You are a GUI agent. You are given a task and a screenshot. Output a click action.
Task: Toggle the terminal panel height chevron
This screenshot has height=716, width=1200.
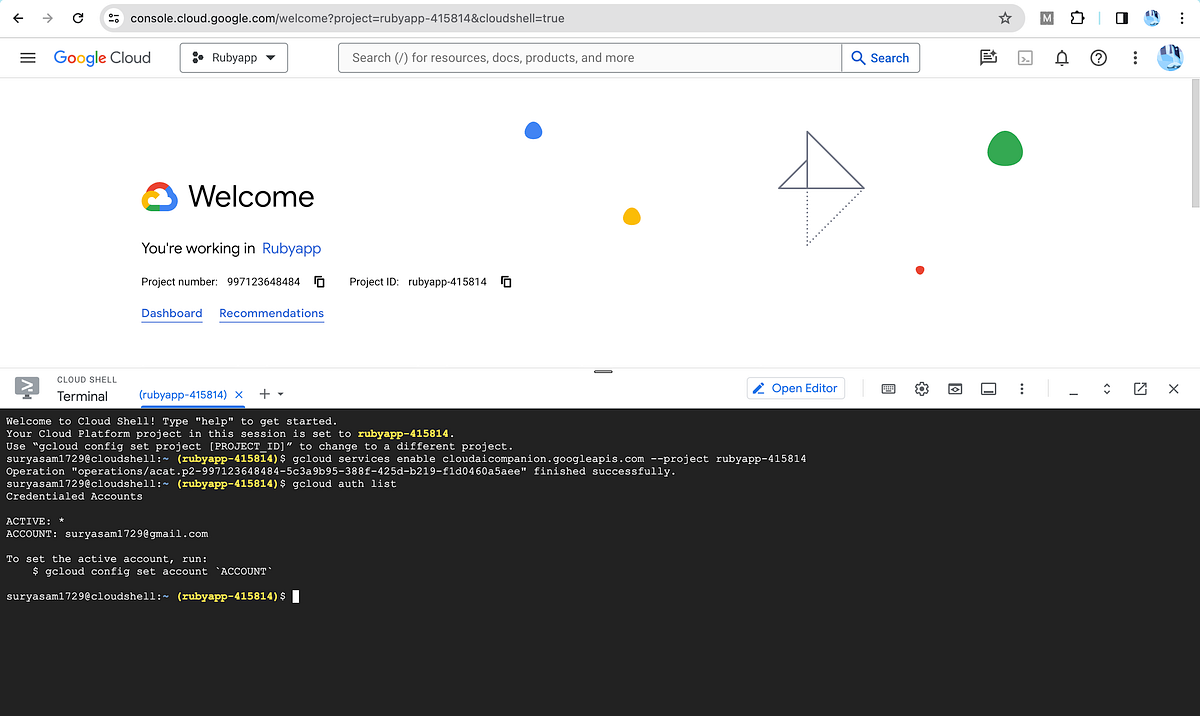1106,388
